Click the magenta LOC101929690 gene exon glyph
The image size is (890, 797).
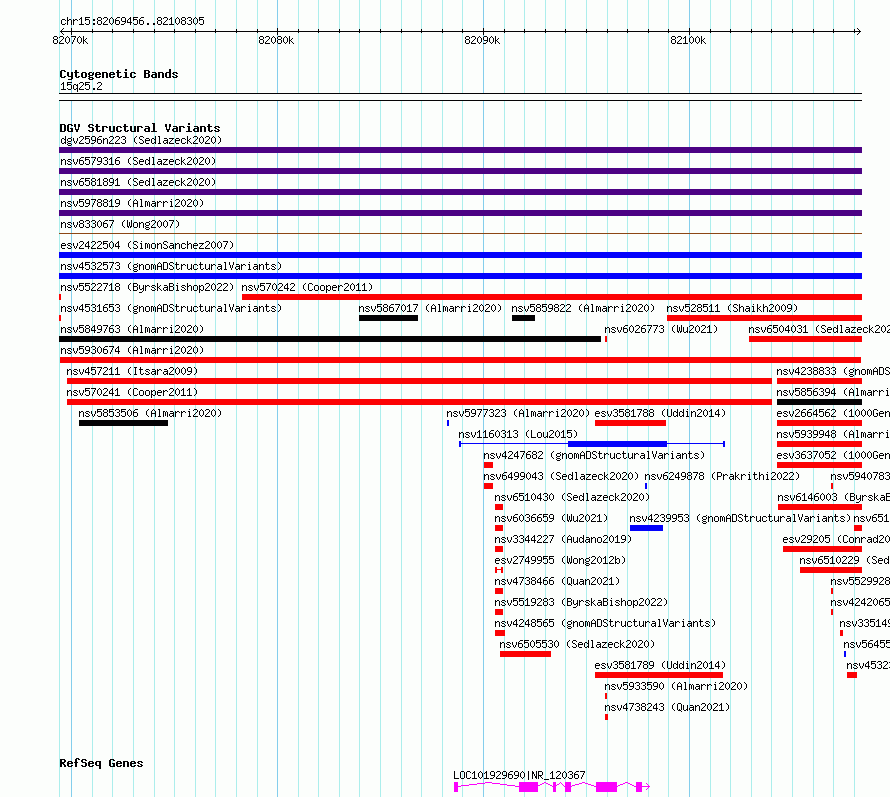click(552, 787)
